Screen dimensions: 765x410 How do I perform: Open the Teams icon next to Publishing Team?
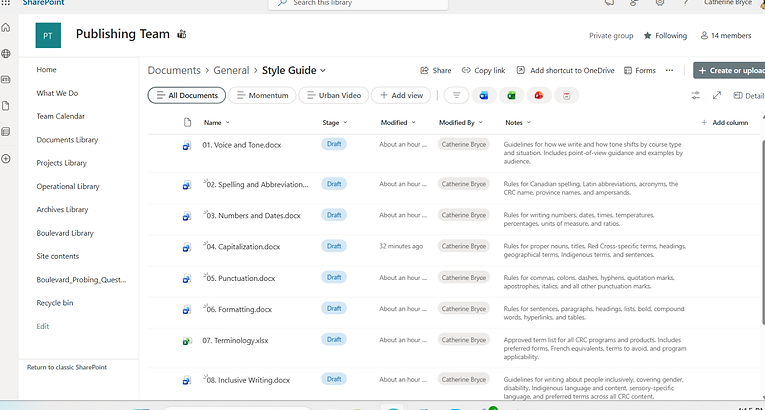click(x=182, y=34)
